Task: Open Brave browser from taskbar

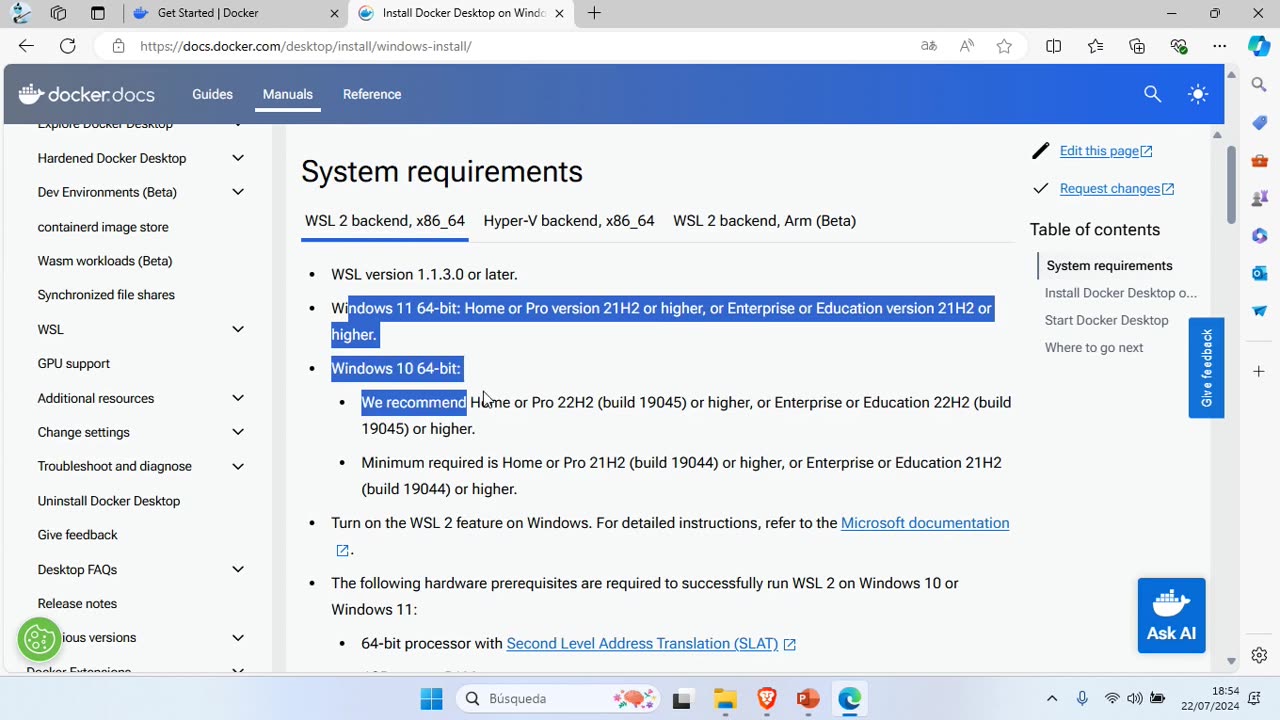Action: [x=767, y=699]
